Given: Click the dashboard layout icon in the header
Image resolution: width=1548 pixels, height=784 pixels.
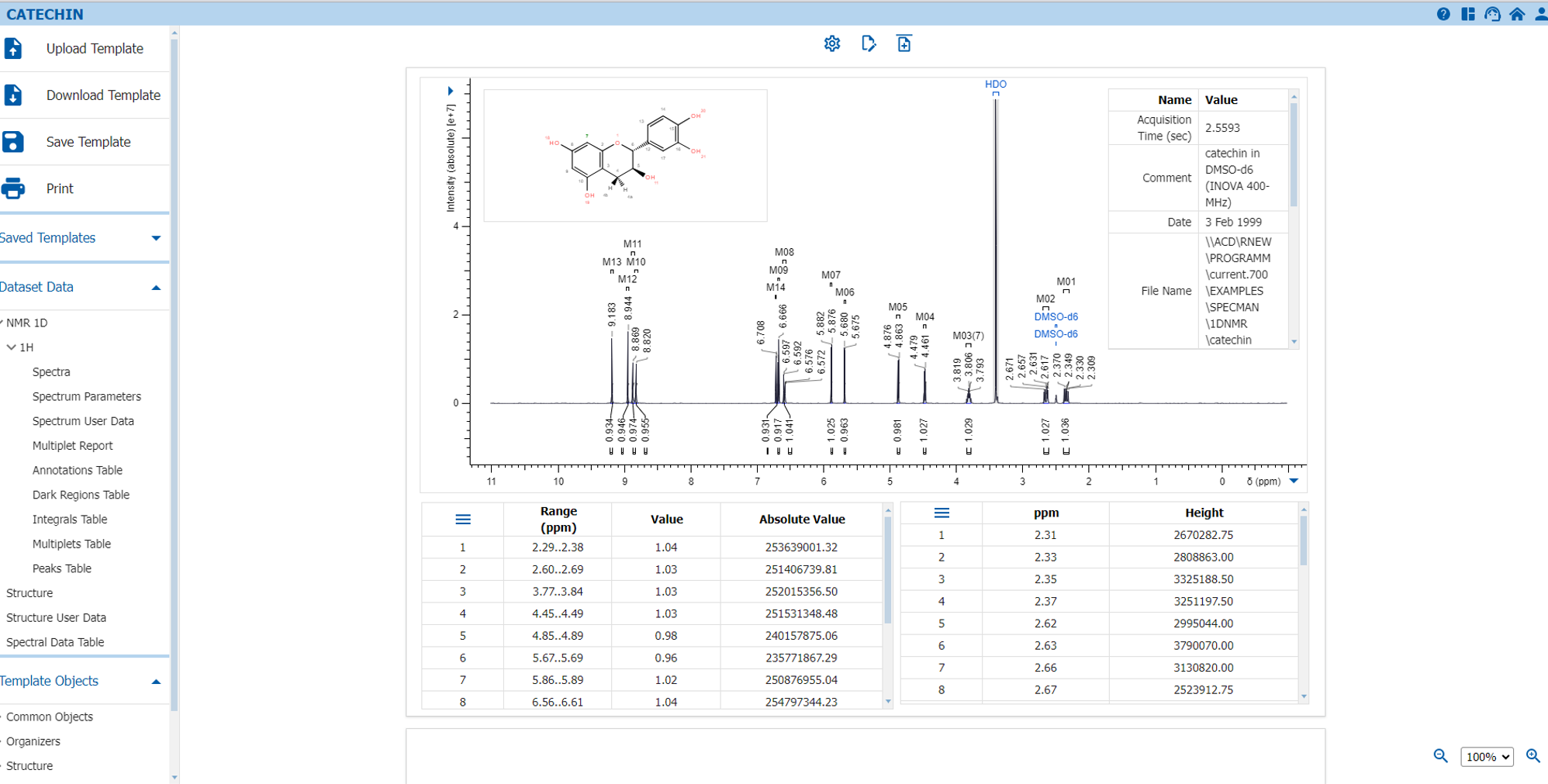Looking at the screenshot, I should tap(1468, 14).
